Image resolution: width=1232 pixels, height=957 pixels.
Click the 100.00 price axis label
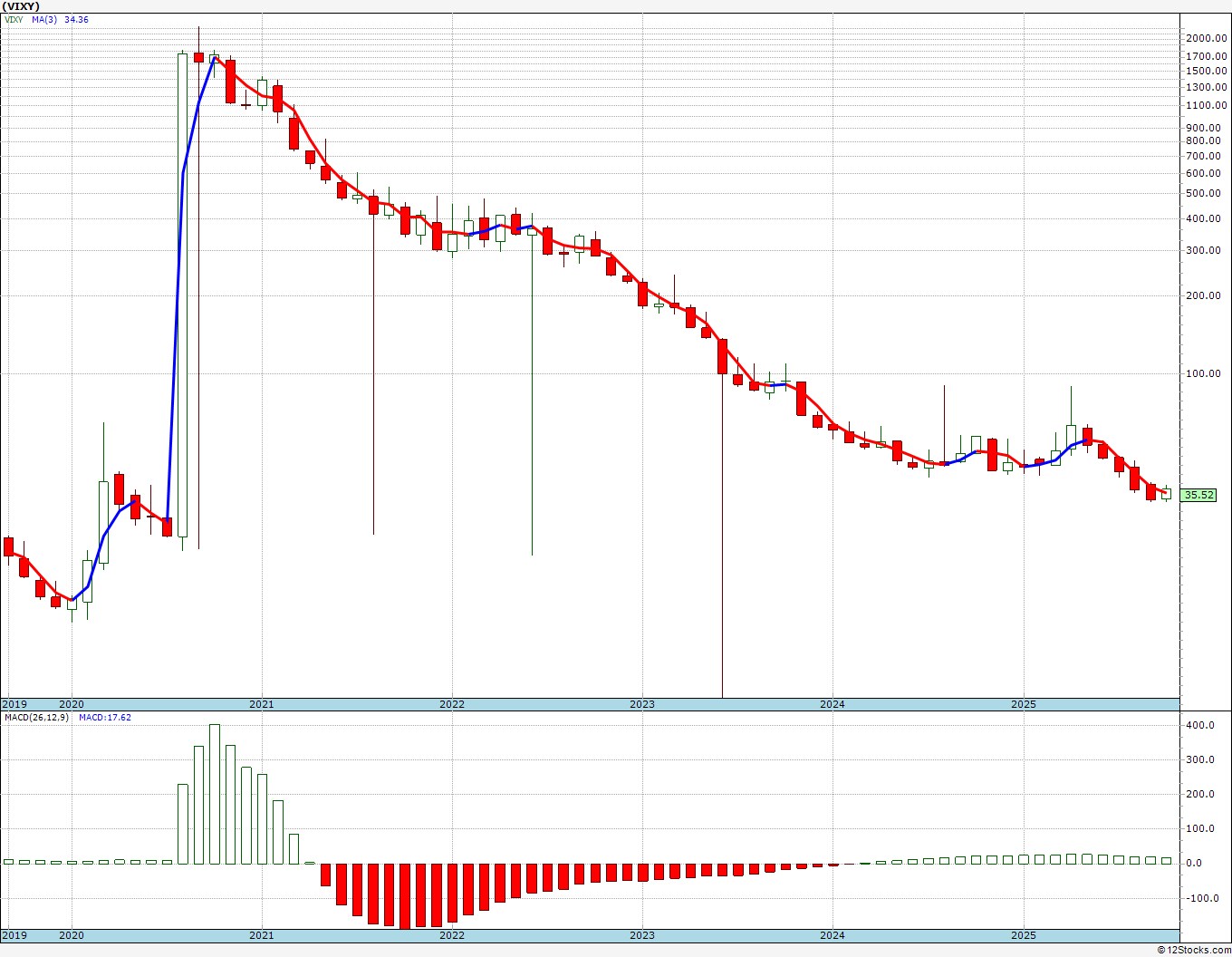1205,373
